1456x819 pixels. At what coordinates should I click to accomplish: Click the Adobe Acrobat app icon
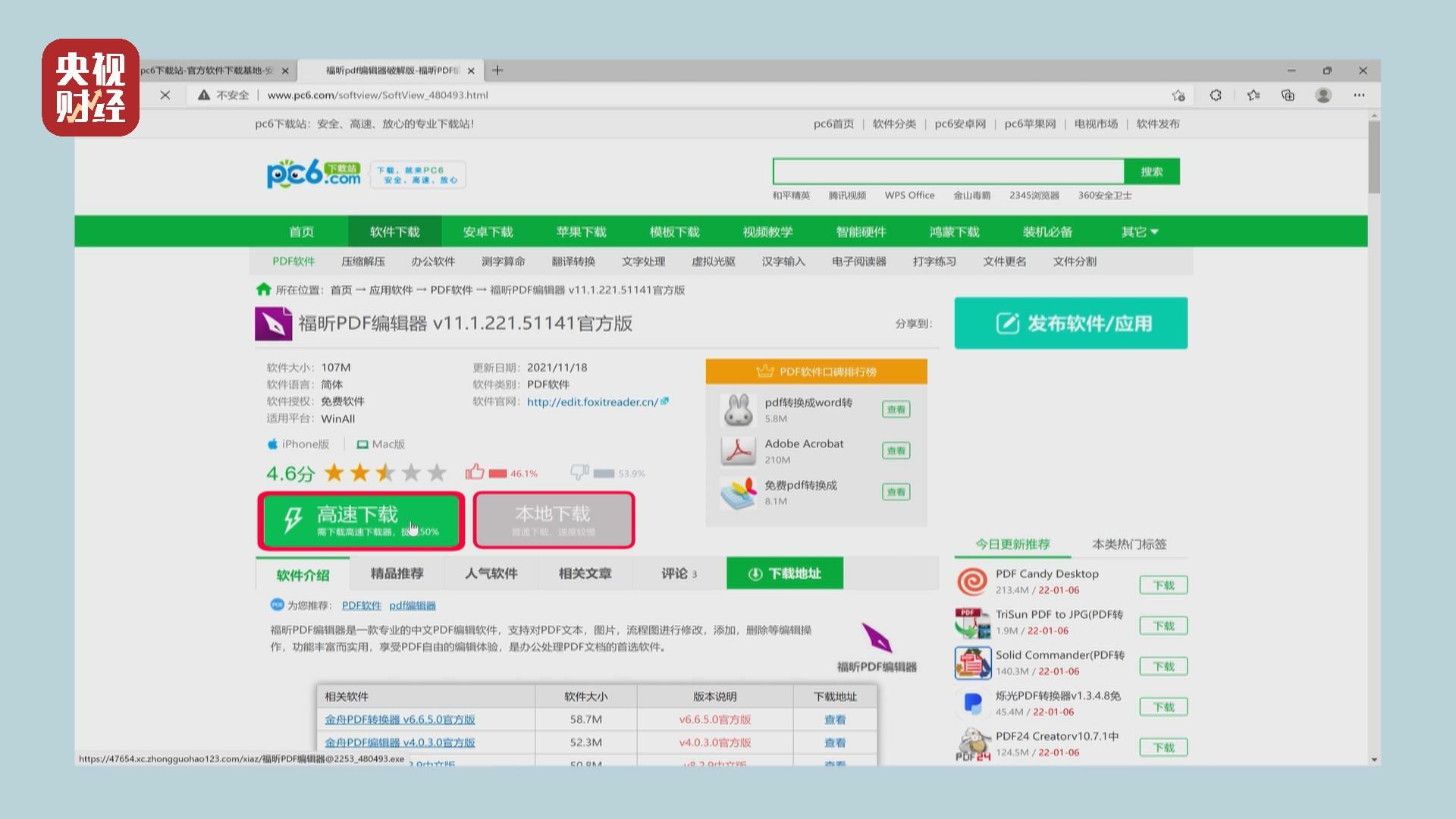pos(738,450)
